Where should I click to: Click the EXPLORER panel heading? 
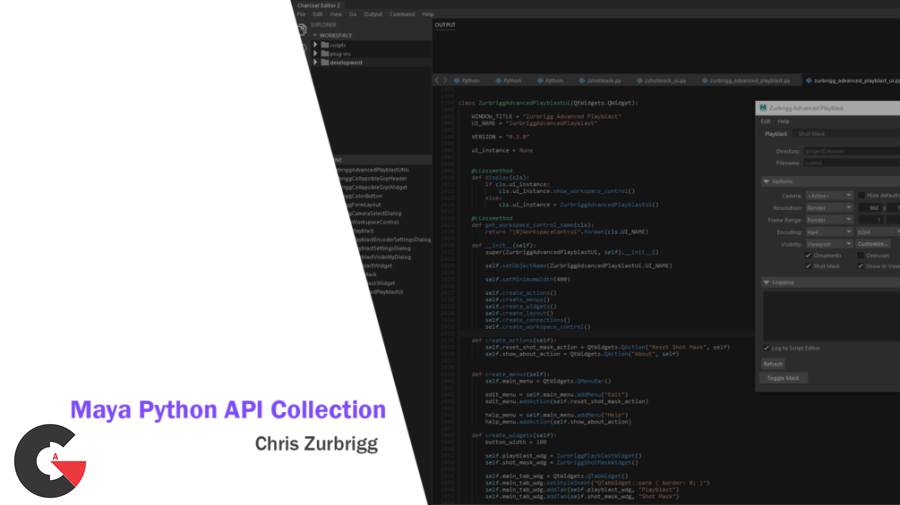(323, 25)
